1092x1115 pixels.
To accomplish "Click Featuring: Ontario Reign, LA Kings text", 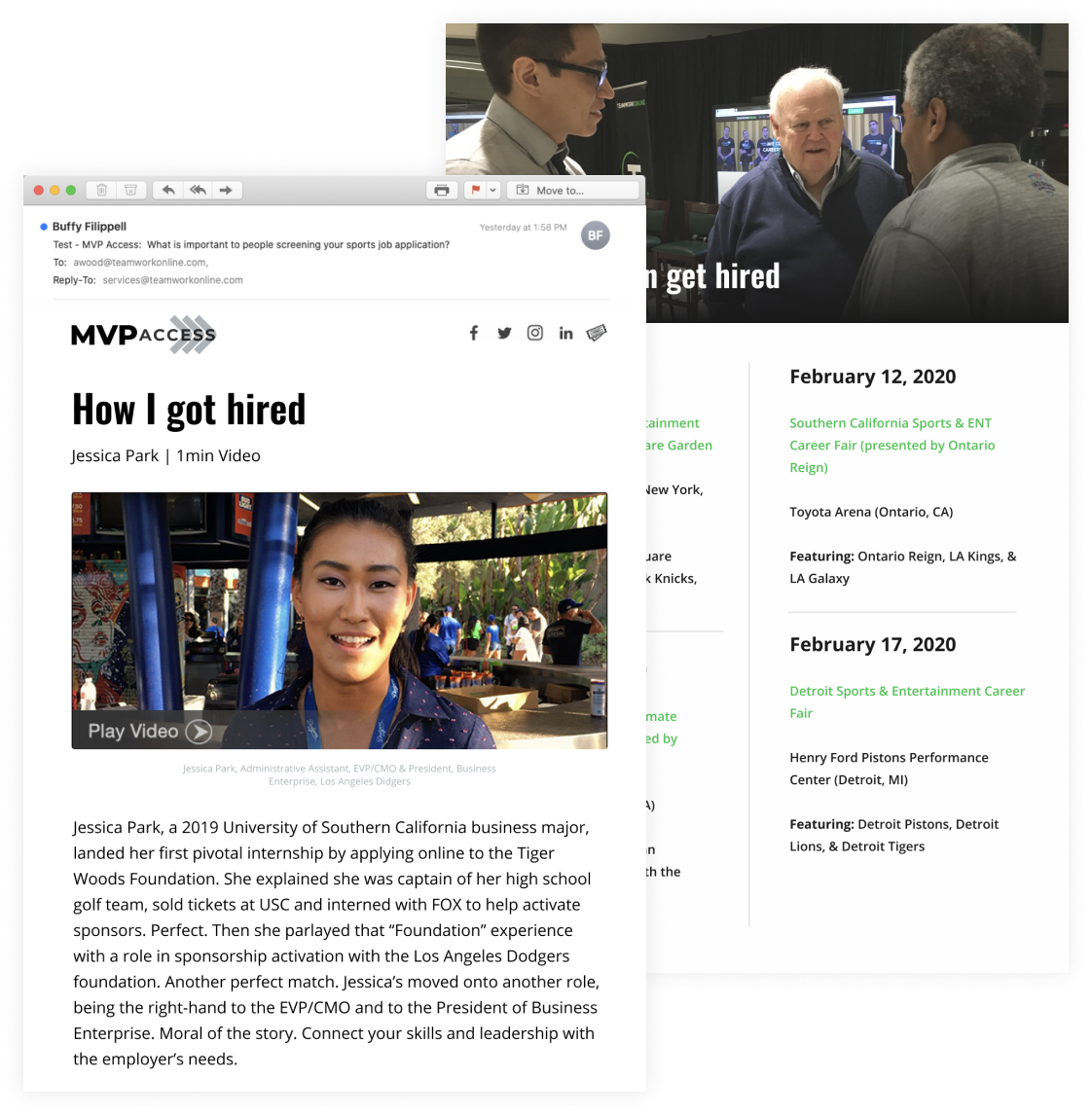I will click(903, 567).
